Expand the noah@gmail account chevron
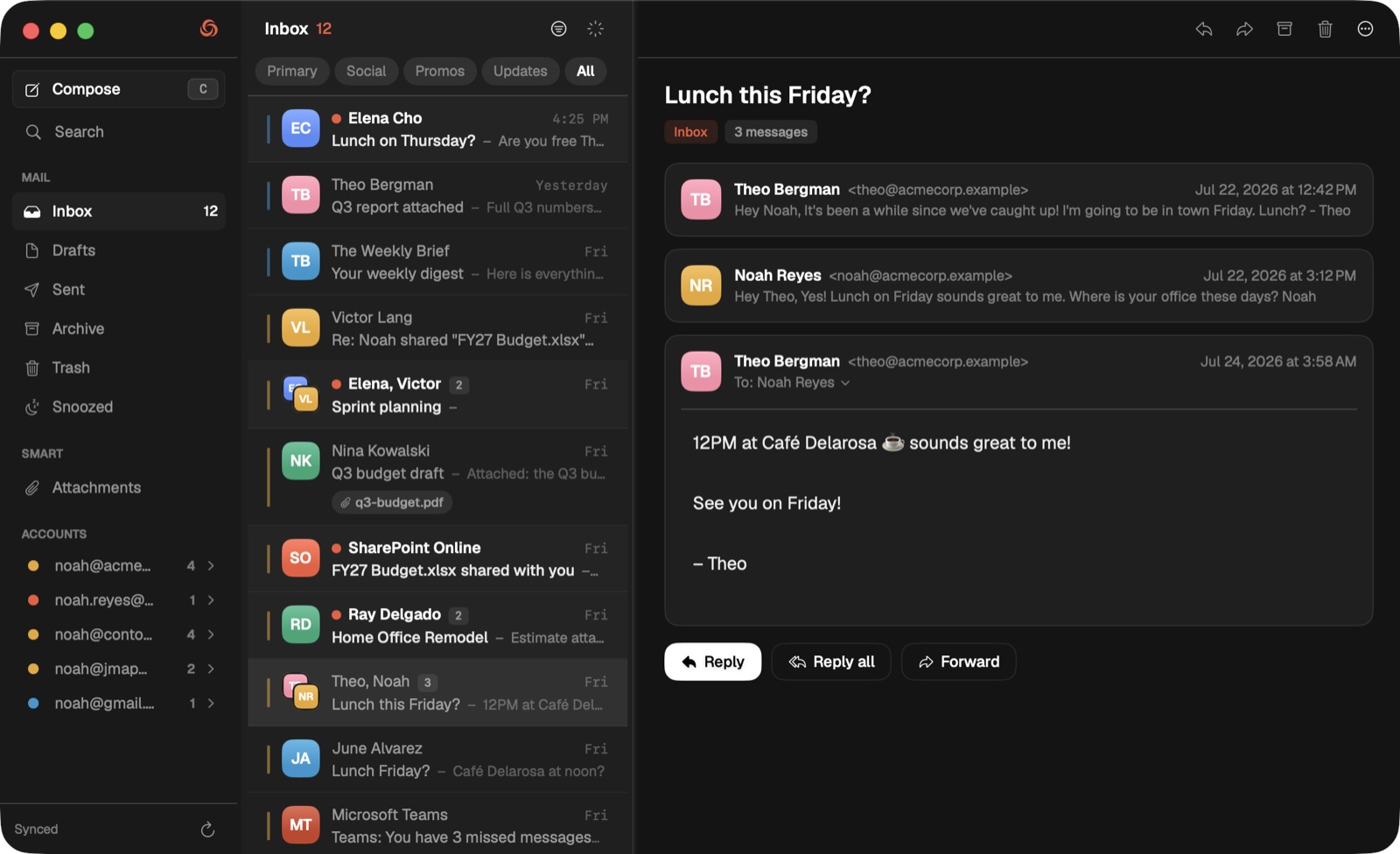This screenshot has width=1400, height=854. click(x=211, y=703)
